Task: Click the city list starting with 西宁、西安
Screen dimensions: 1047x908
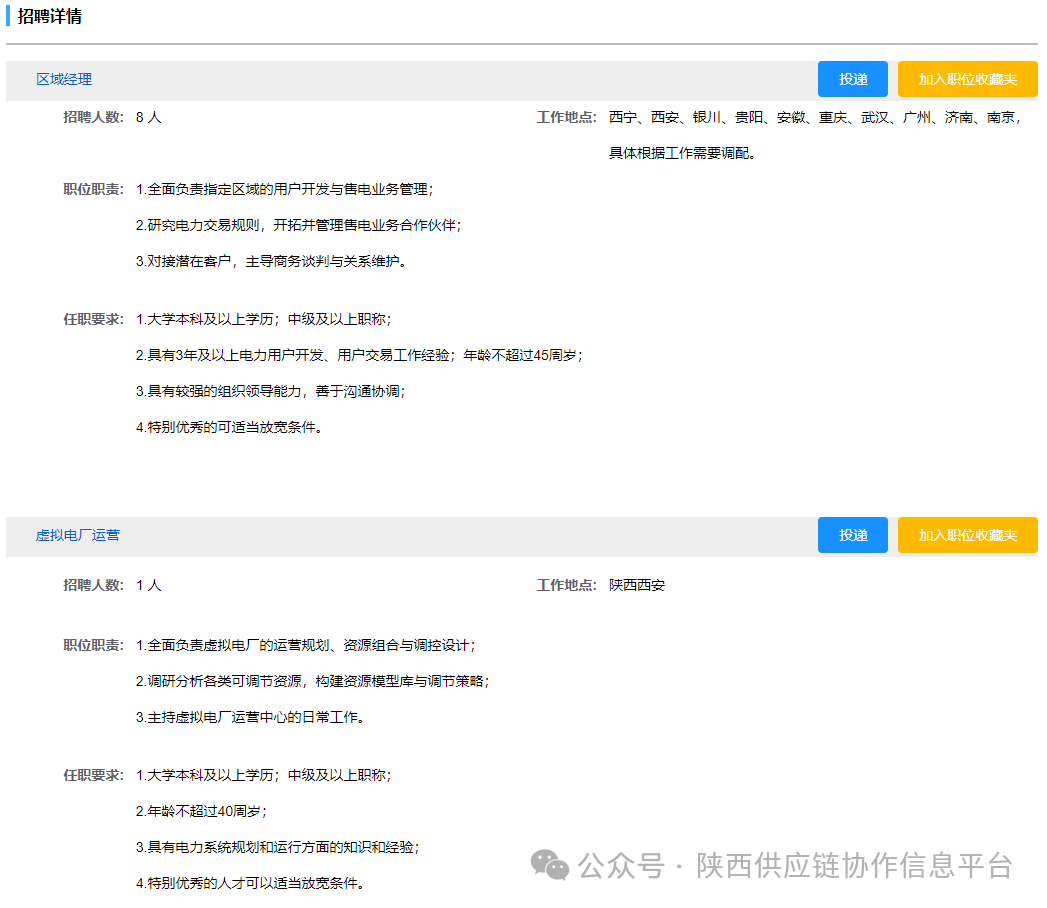Action: coord(815,118)
